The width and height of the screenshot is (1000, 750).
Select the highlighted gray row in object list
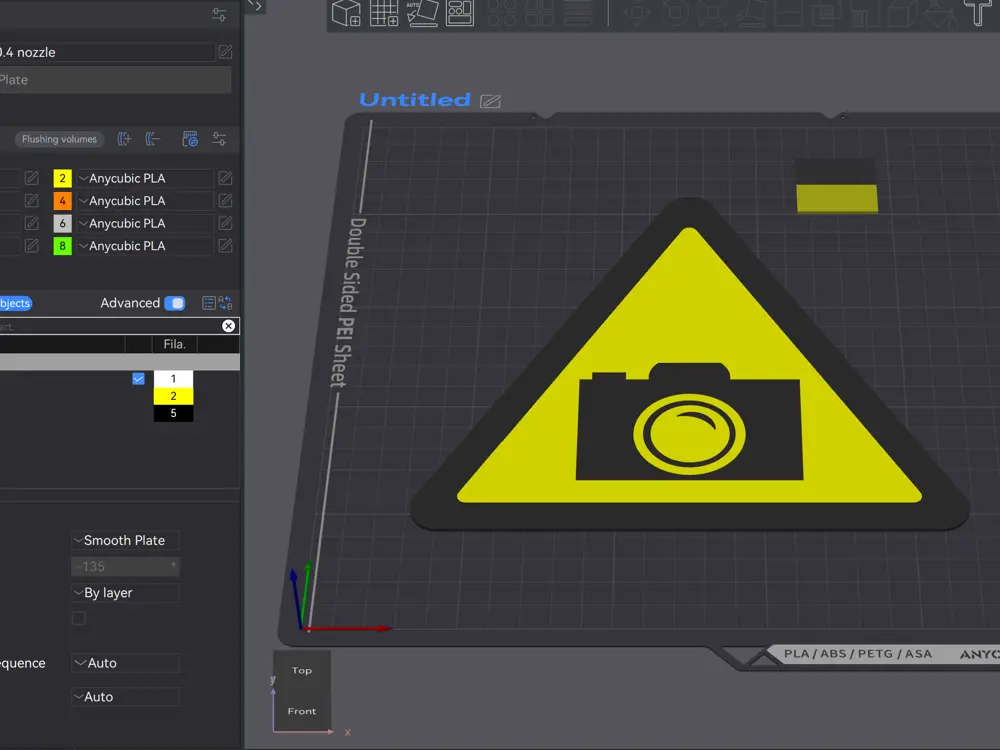[x=120, y=362]
